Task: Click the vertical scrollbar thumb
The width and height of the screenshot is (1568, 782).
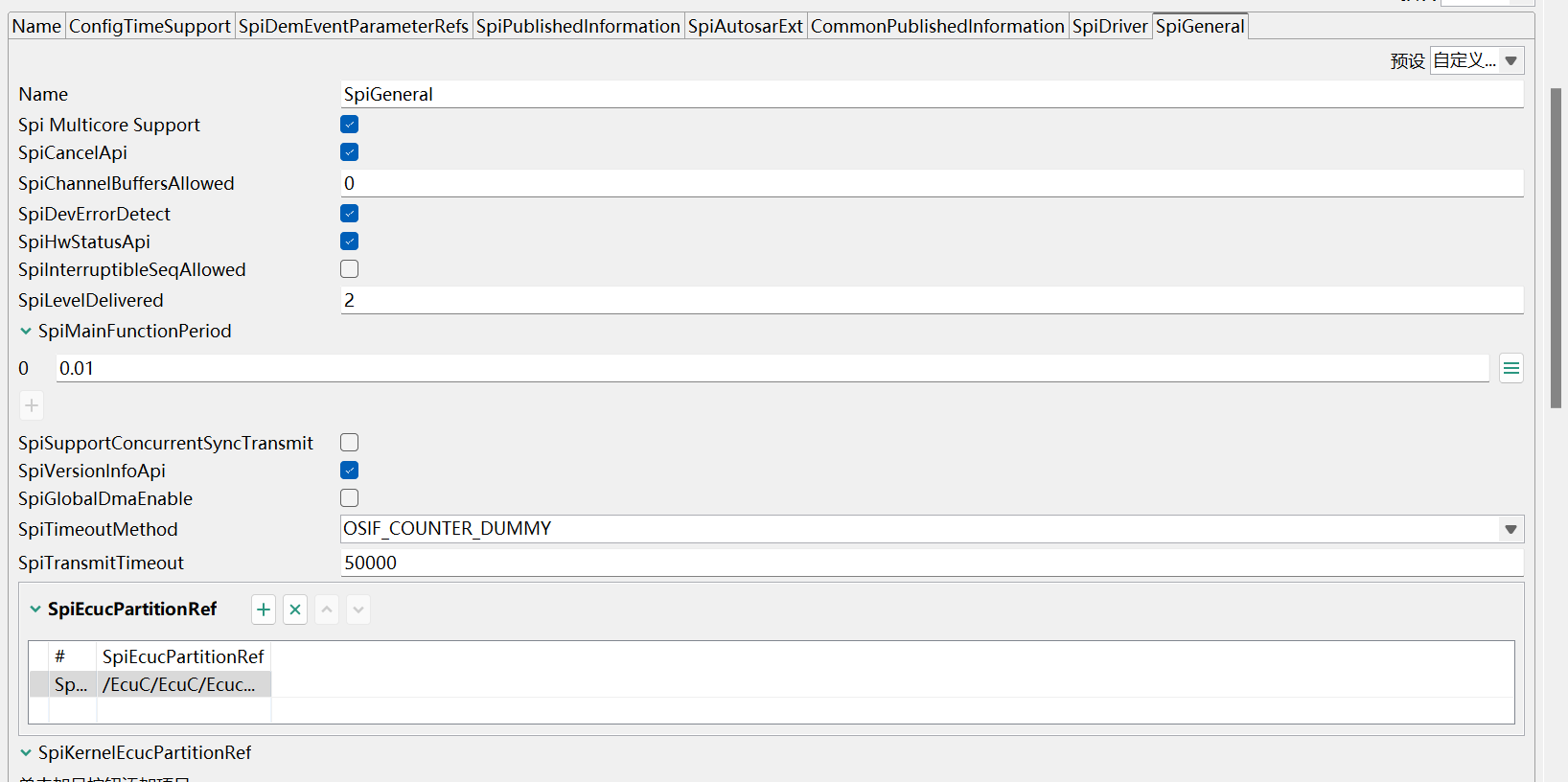Action: point(1556,247)
